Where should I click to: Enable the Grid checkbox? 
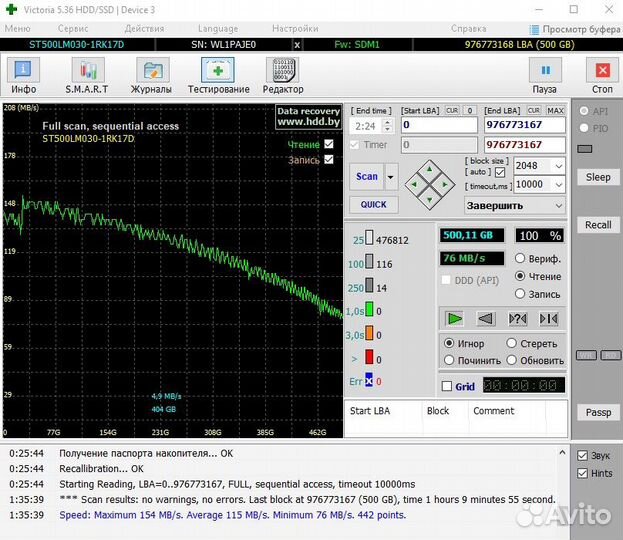coord(447,386)
